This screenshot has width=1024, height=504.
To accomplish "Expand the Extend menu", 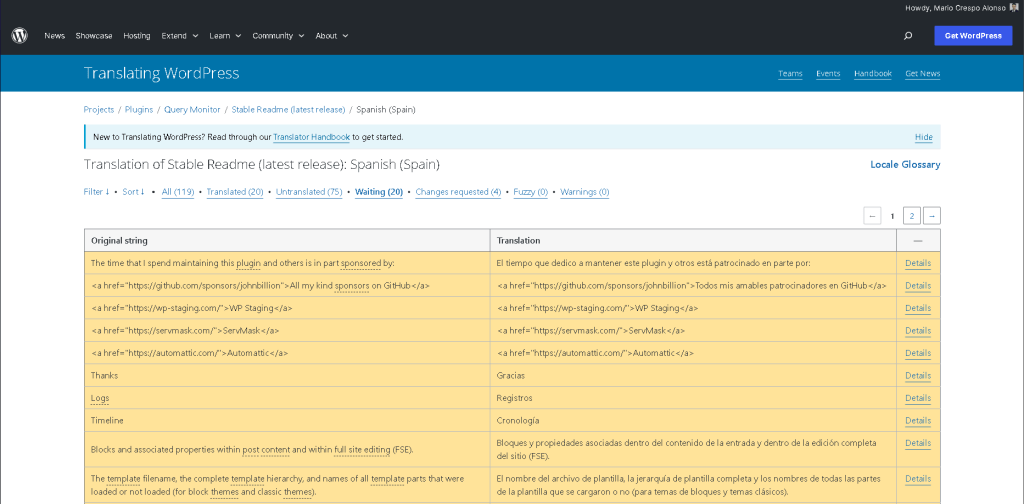I will point(179,36).
